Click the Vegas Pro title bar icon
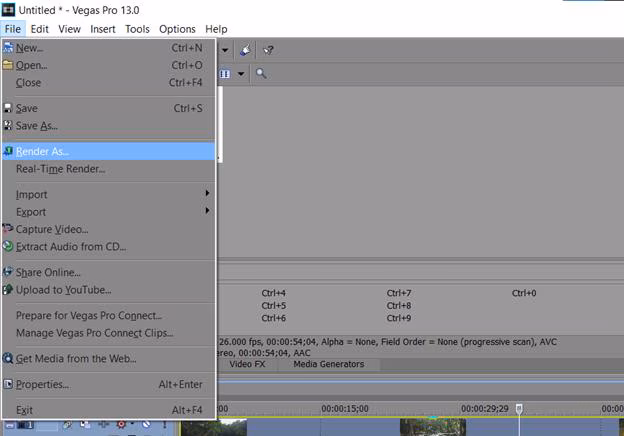 (x=8, y=10)
